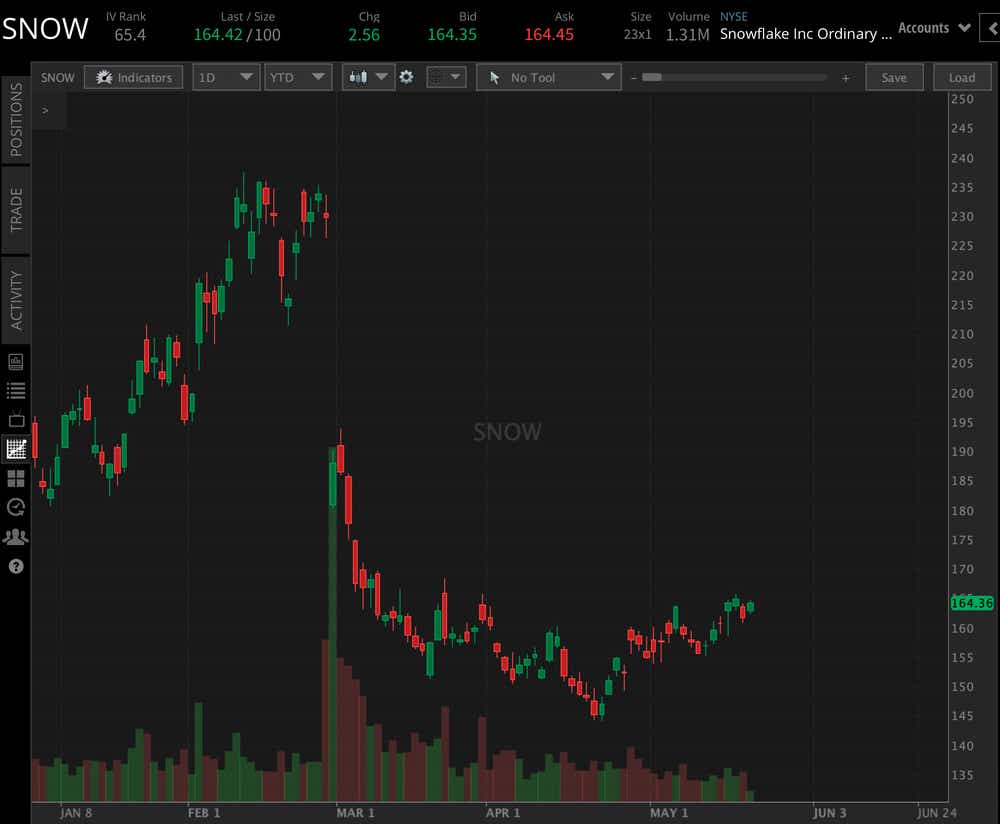The height and width of the screenshot is (824, 1000).
Task: Click the NYSE exchange label
Action: click(733, 17)
